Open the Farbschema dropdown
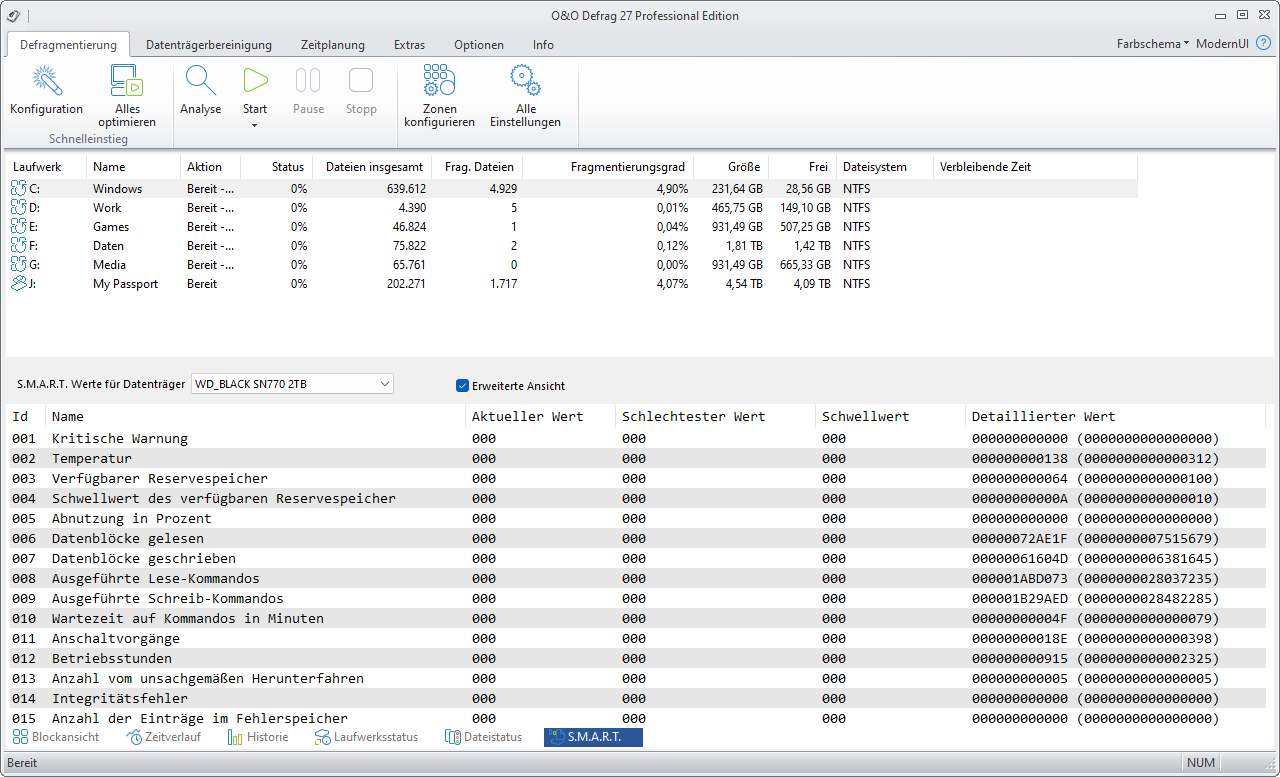The width and height of the screenshot is (1280, 777). [1153, 44]
